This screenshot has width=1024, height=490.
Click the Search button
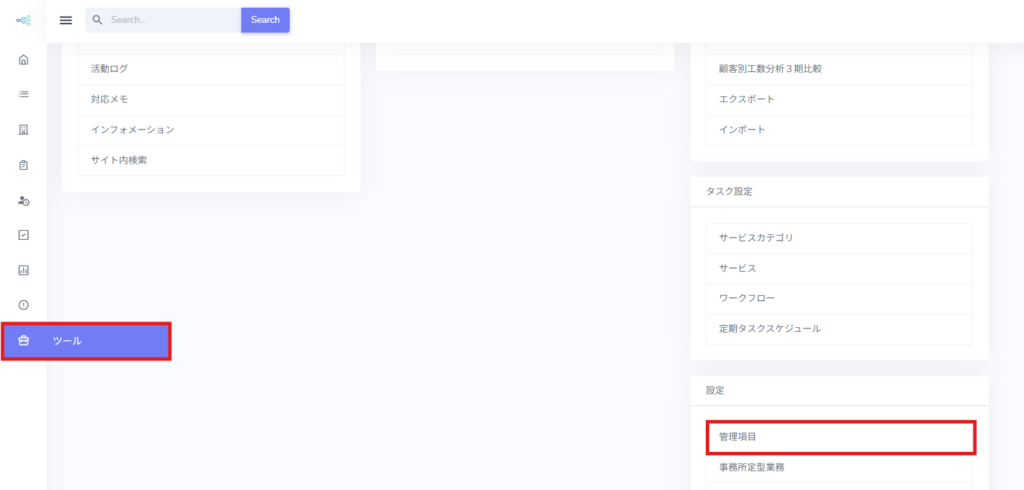tap(265, 20)
